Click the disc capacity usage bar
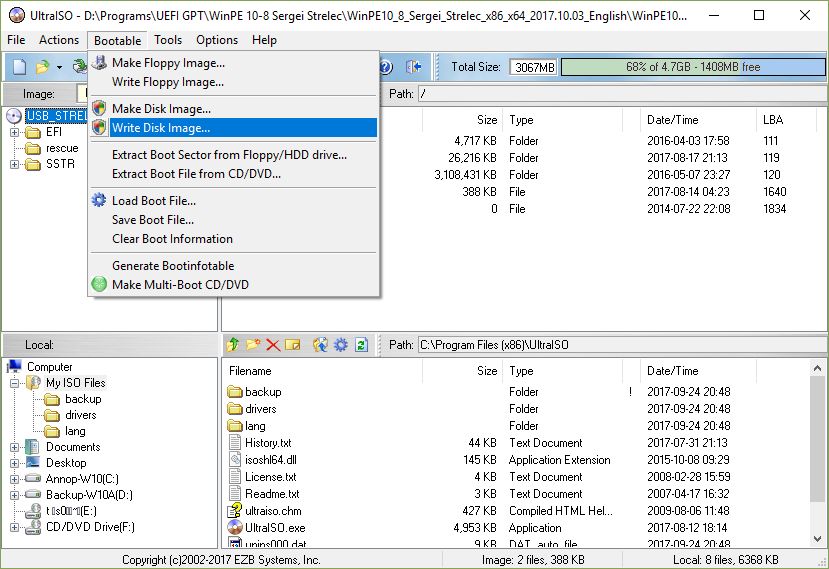Image resolution: width=829 pixels, height=569 pixels. coord(693,67)
